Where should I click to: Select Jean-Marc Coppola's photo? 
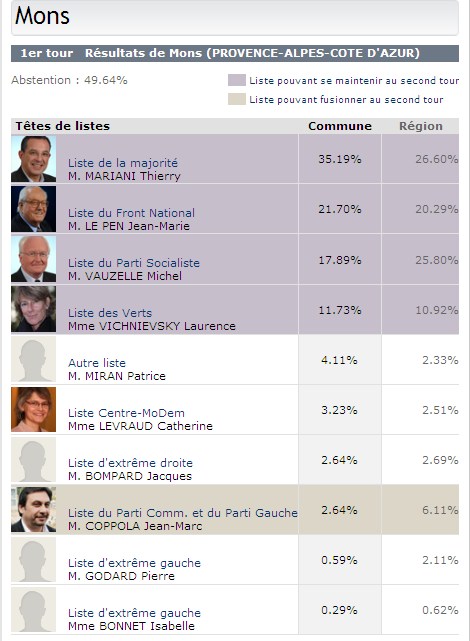click(34, 509)
